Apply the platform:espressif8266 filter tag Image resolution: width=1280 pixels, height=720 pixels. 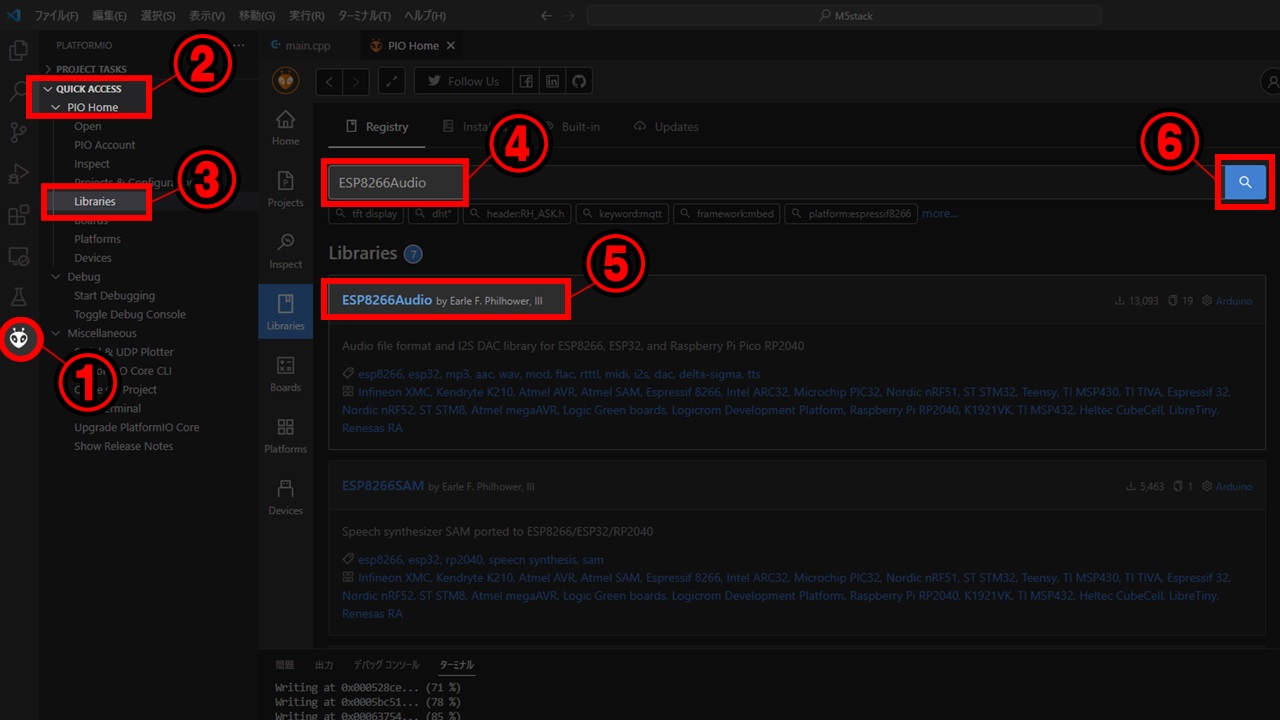(853, 214)
